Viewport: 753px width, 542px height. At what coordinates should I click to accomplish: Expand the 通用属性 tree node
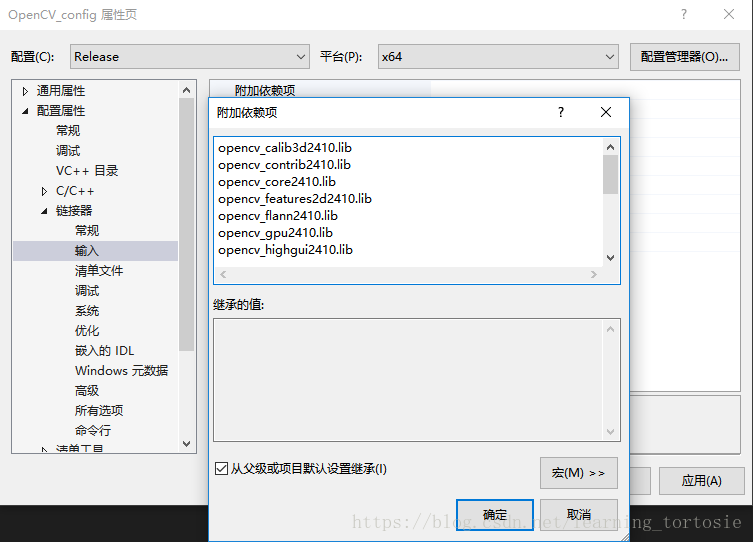pyautogui.click(x=25, y=91)
